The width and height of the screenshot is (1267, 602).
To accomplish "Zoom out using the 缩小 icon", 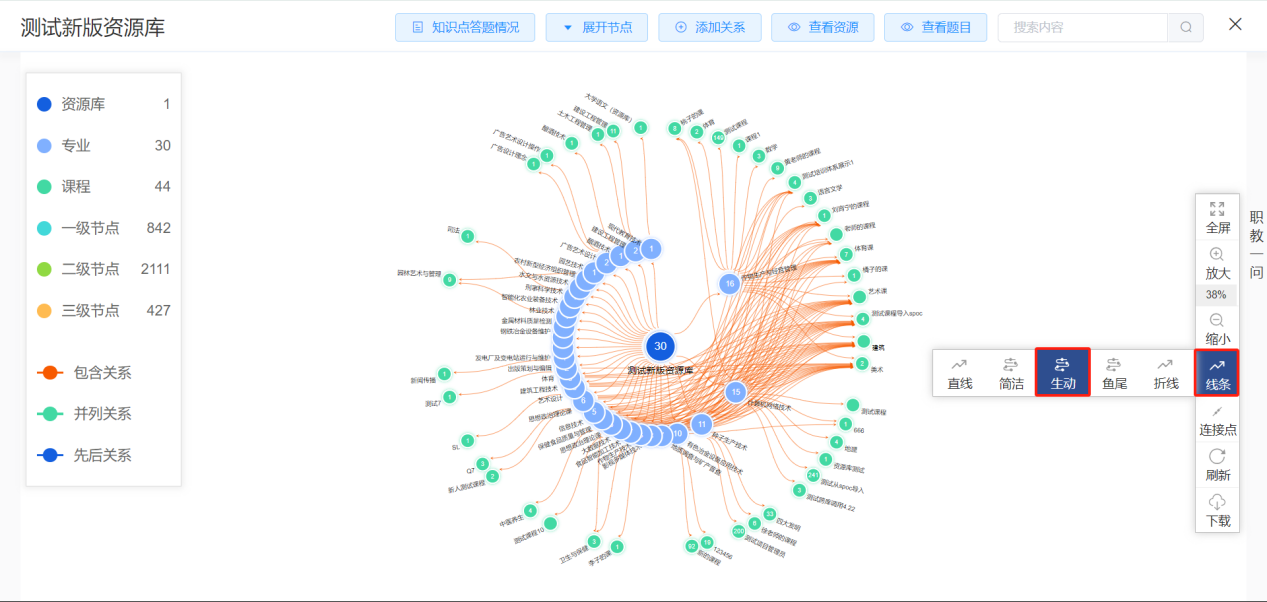I will coord(1217,320).
